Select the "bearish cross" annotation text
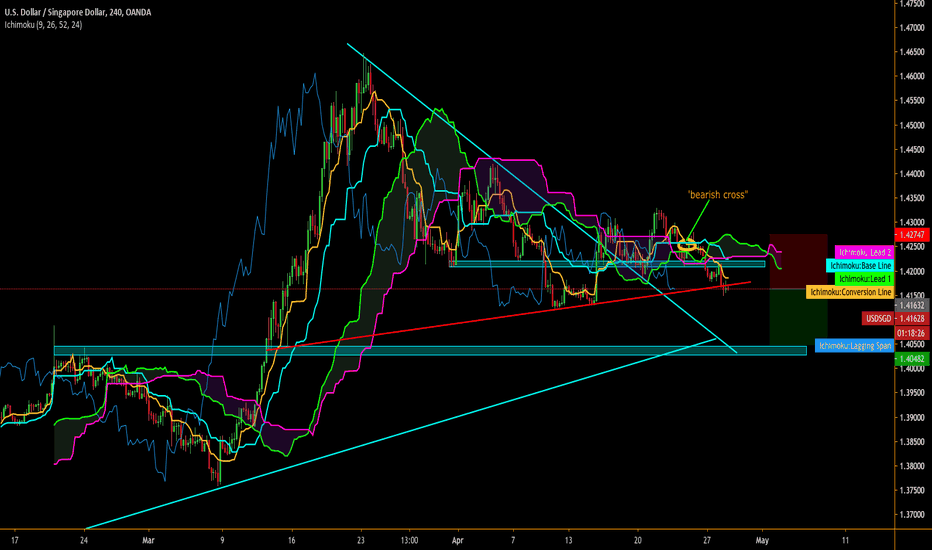This screenshot has width=932, height=550. (x=717, y=194)
